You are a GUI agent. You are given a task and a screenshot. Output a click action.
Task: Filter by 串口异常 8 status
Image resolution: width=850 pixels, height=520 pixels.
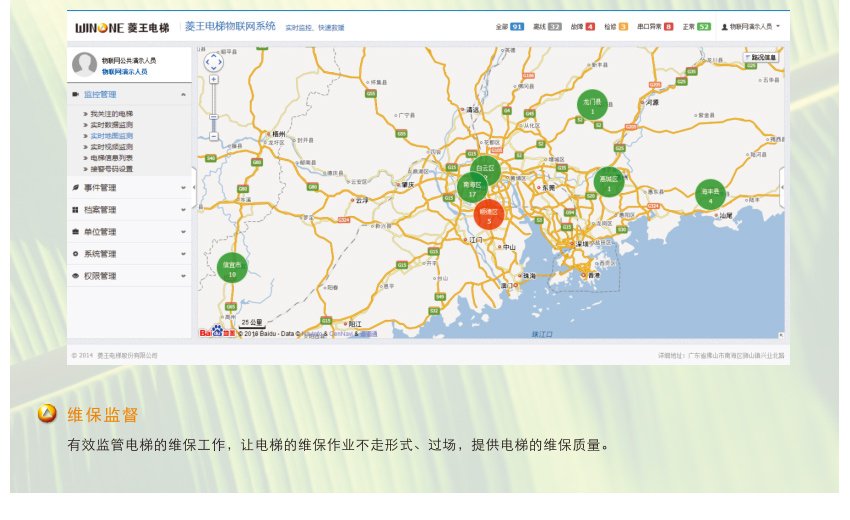(655, 27)
